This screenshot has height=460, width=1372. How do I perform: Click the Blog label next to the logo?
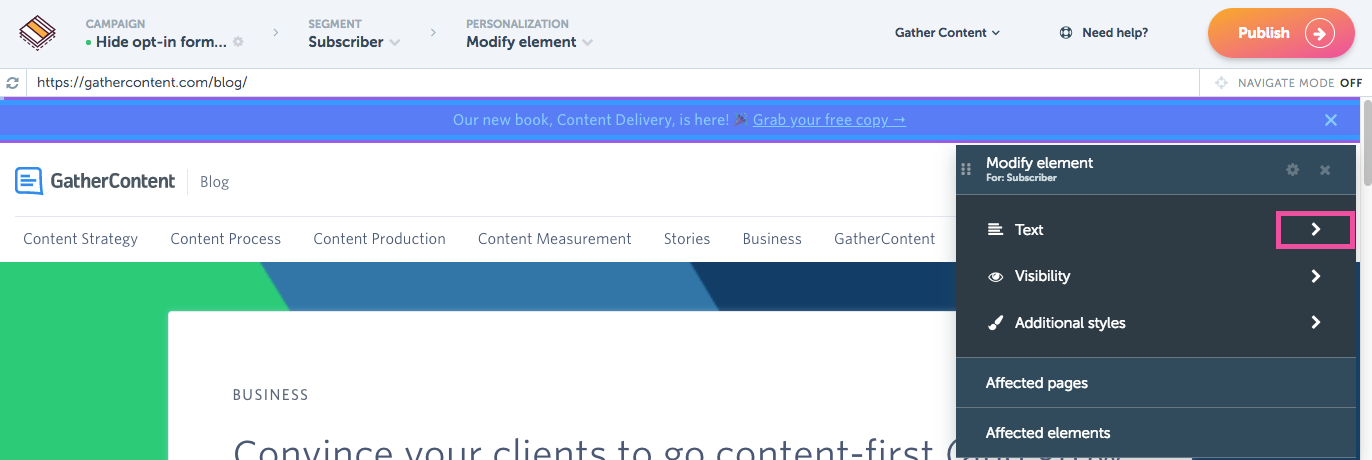(x=215, y=182)
